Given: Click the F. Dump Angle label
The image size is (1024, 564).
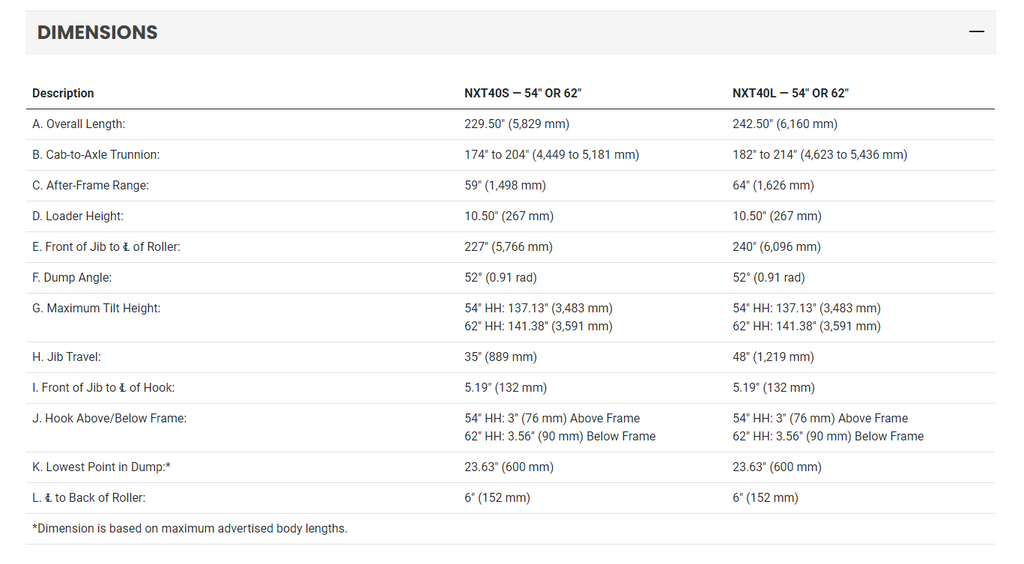Looking at the screenshot, I should click(72, 277).
